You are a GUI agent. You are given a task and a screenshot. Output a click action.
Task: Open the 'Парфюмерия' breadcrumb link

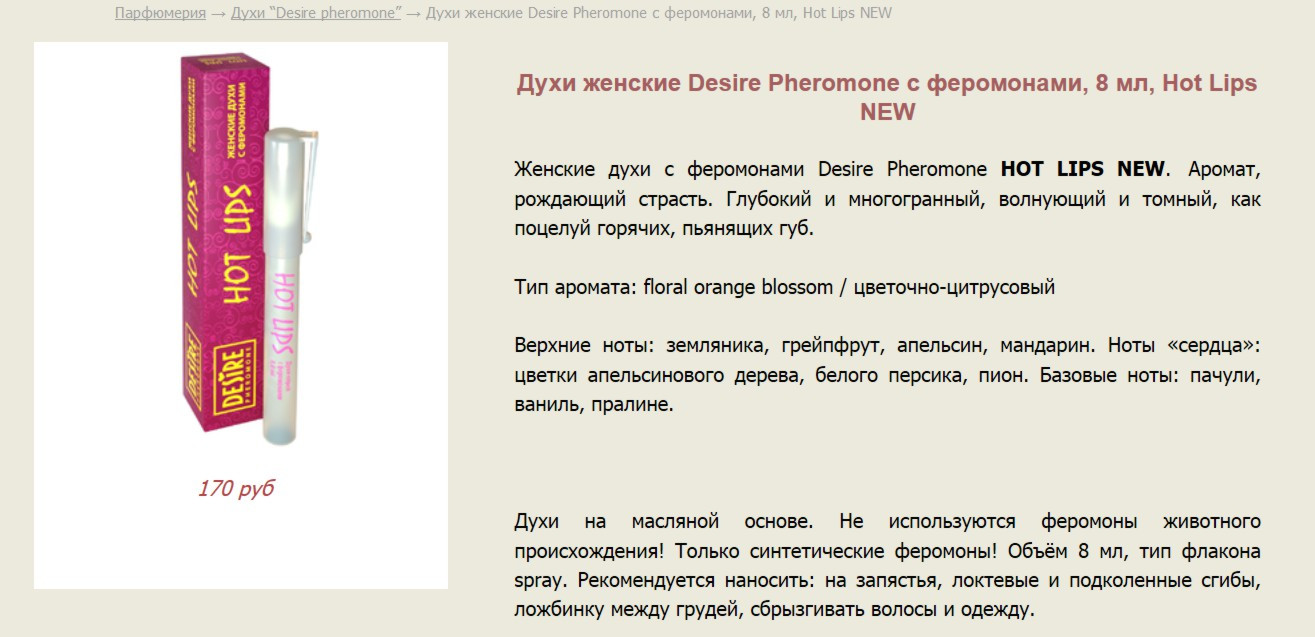point(160,13)
